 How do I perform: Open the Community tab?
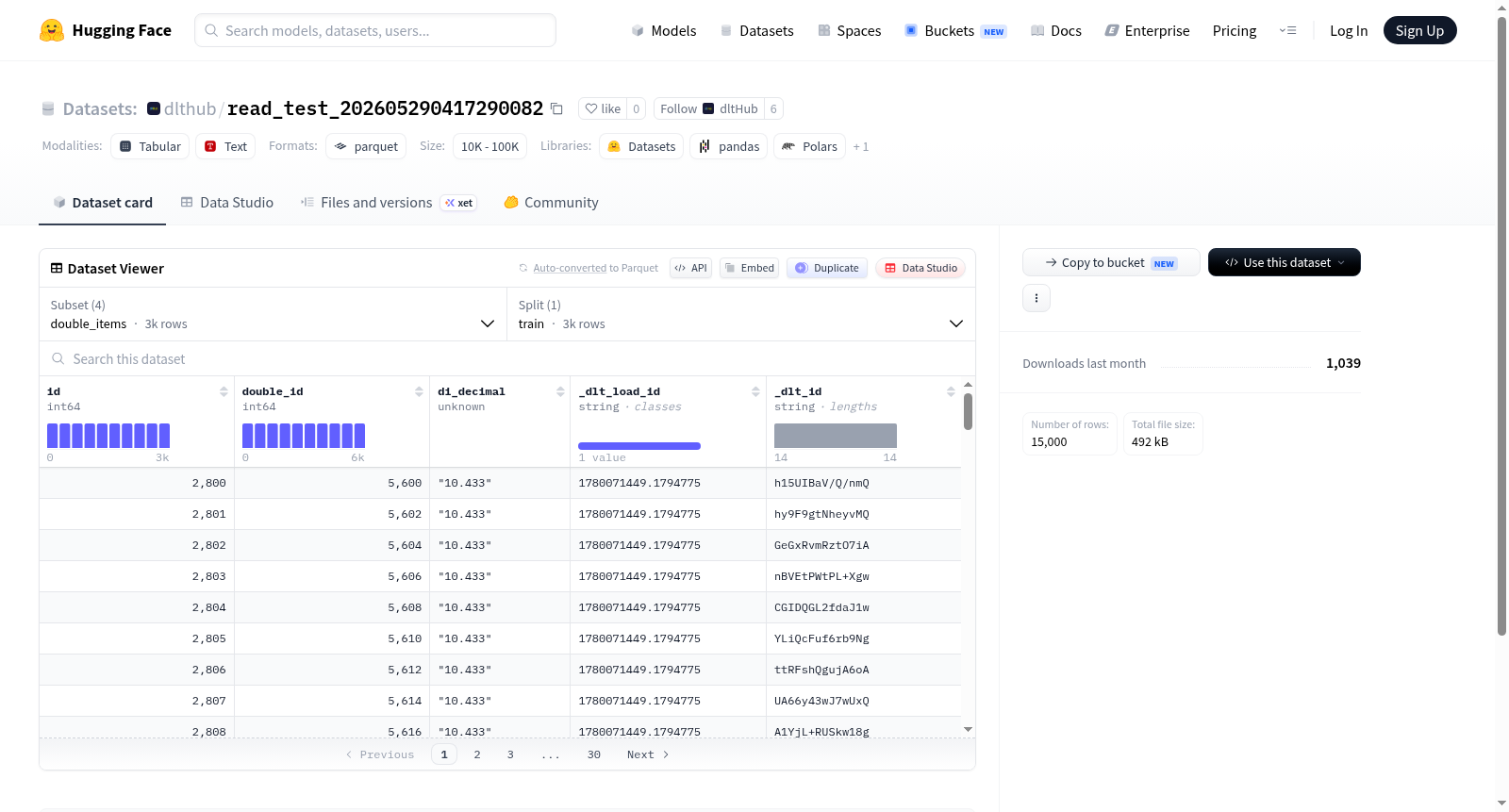[x=551, y=203]
